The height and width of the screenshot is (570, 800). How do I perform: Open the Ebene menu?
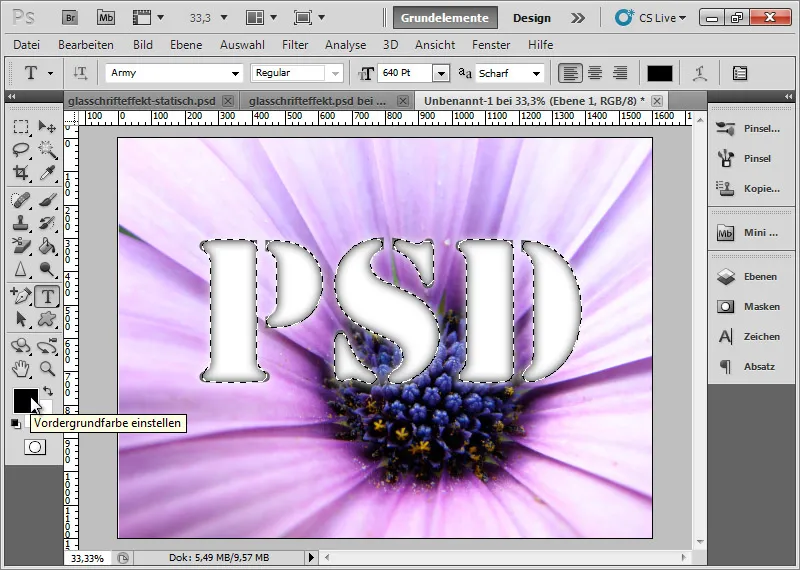click(186, 45)
